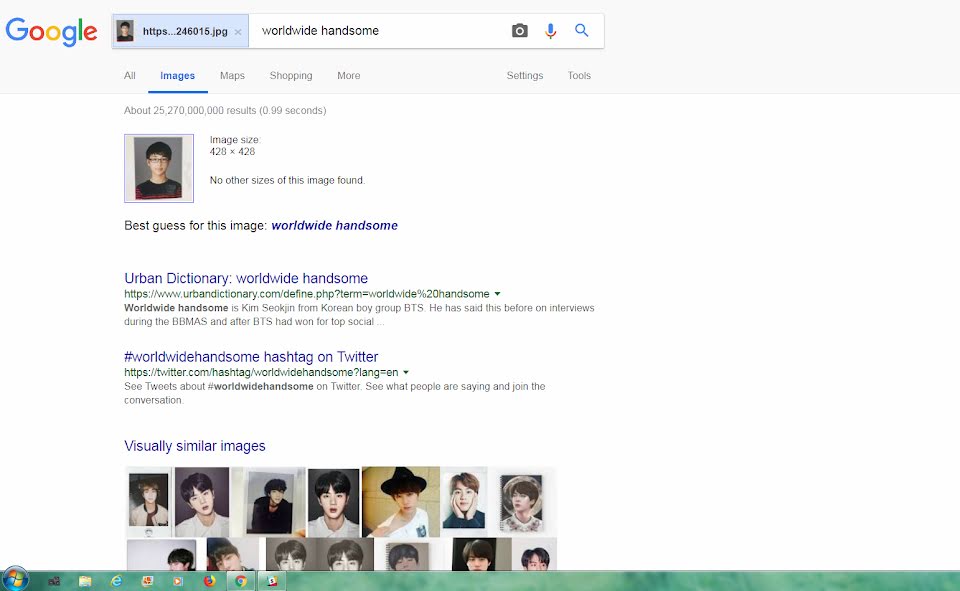Image resolution: width=960 pixels, height=591 pixels.
Task: Expand the Urban Dictionary URL dropdown arrow
Action: tap(498, 294)
